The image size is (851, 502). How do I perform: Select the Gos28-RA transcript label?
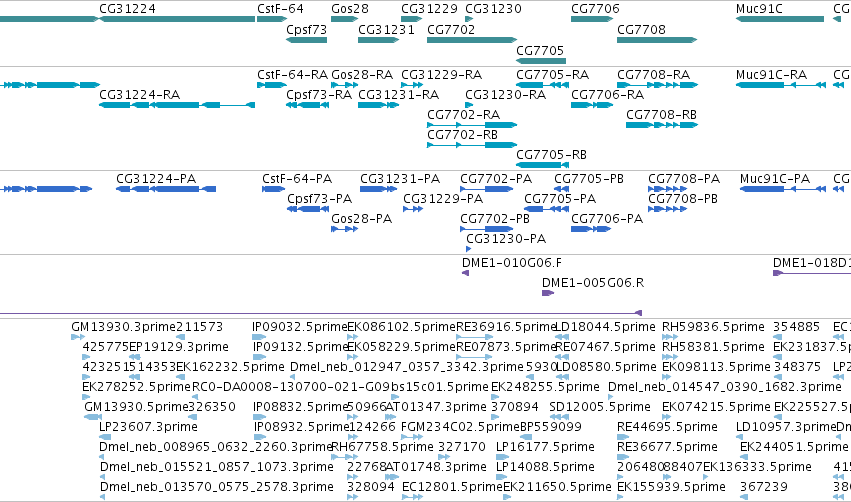point(361,74)
